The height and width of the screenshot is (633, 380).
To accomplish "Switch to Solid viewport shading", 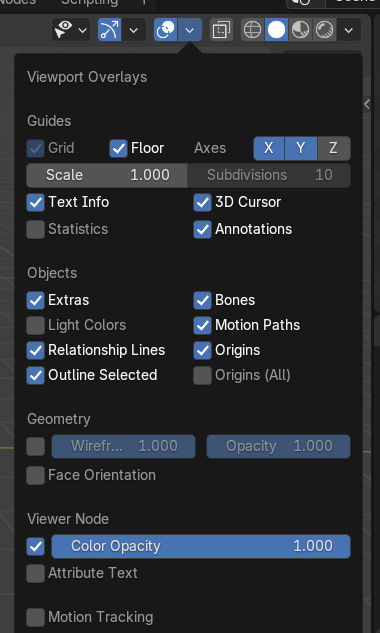I will click(x=277, y=30).
